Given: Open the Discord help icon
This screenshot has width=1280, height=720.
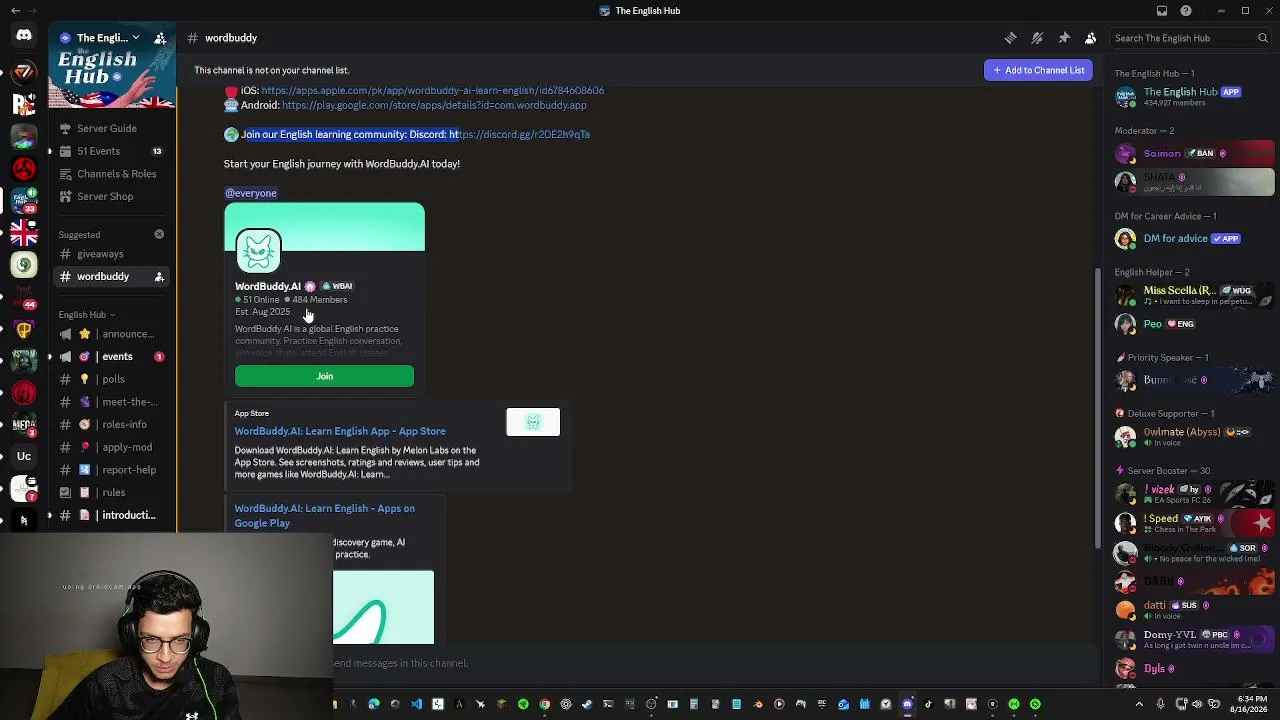Looking at the screenshot, I should click(1186, 11).
